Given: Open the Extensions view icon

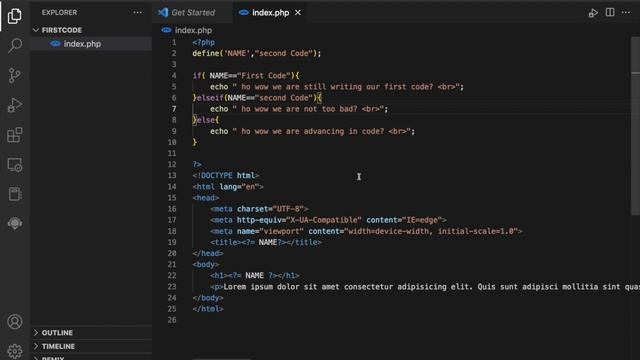Looking at the screenshot, I should click(15, 135).
